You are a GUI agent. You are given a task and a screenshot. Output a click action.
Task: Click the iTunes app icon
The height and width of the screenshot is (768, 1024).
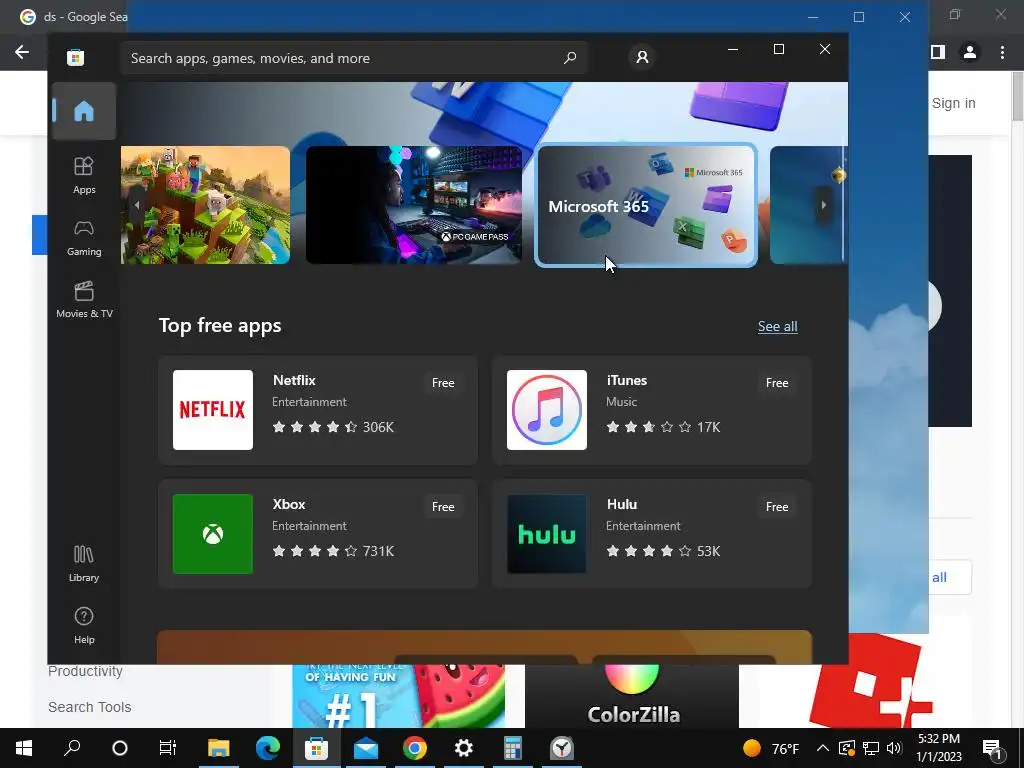(x=547, y=410)
